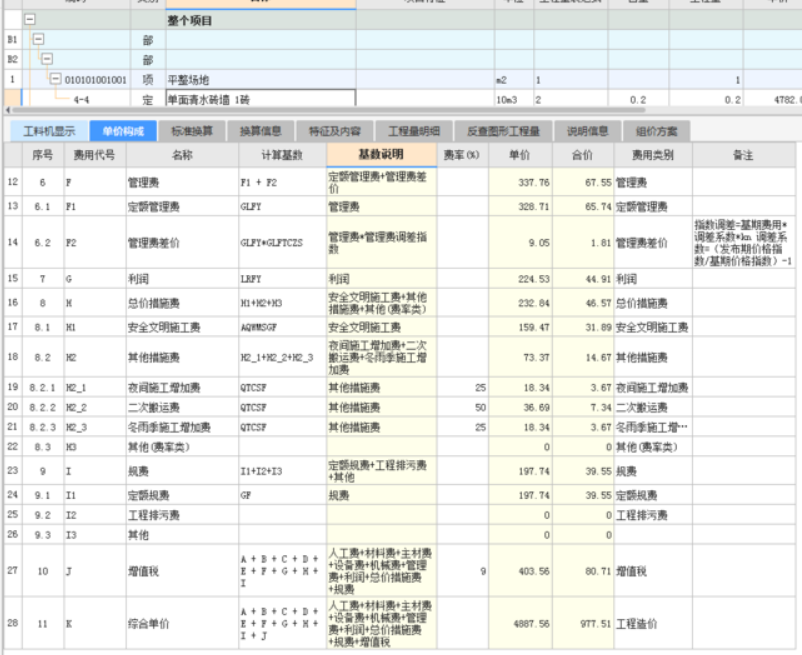Go to the 换算信息 tab

click(260, 131)
